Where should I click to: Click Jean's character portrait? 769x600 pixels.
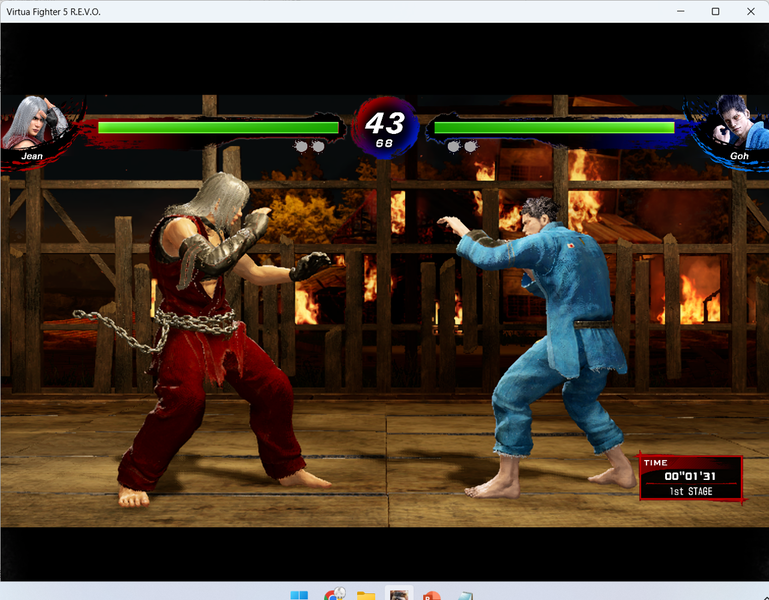[x=35, y=123]
